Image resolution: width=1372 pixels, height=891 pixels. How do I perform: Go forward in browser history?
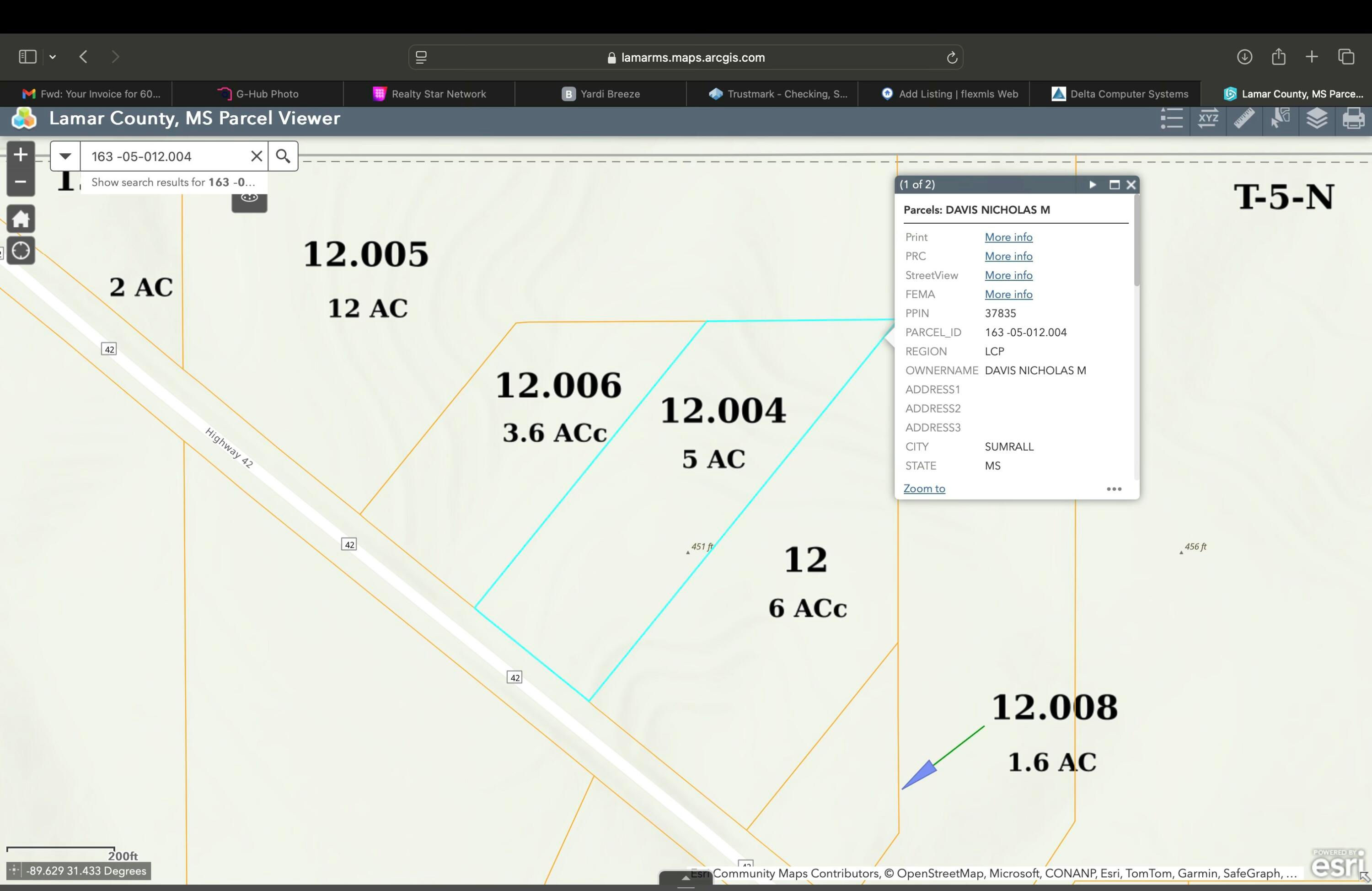point(115,57)
